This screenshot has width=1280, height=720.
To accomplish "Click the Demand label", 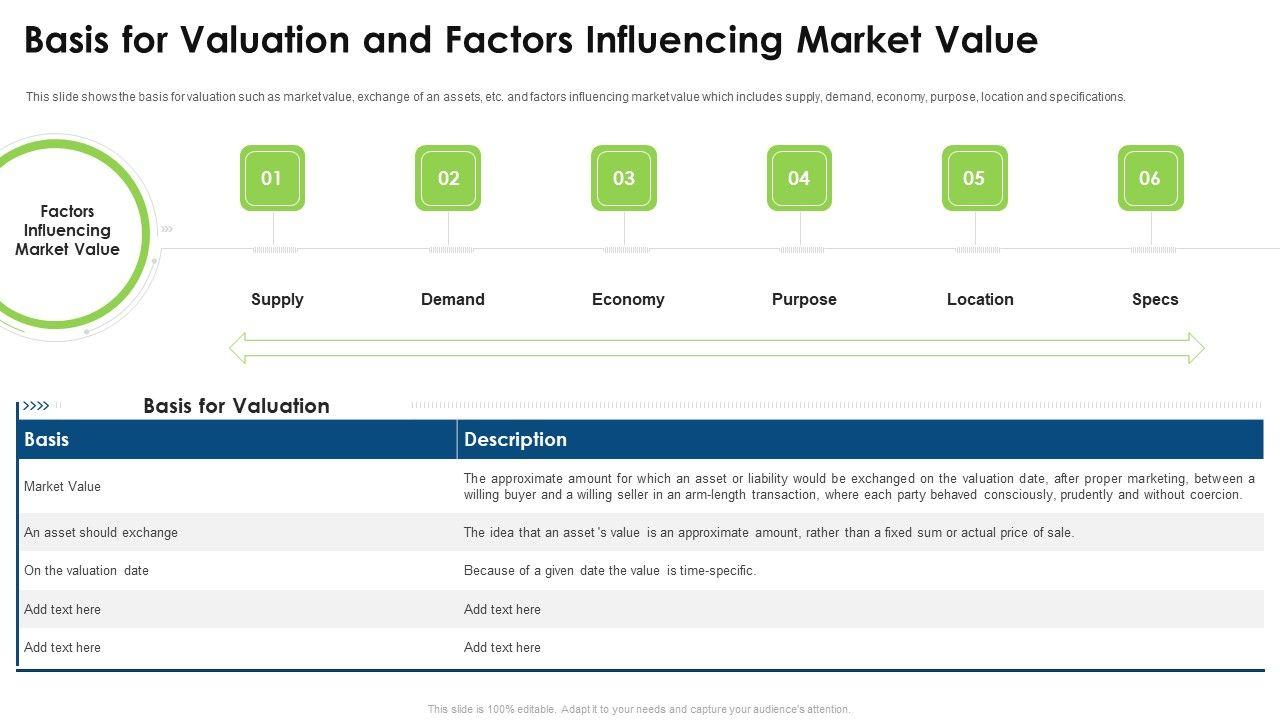I will coord(453,299).
